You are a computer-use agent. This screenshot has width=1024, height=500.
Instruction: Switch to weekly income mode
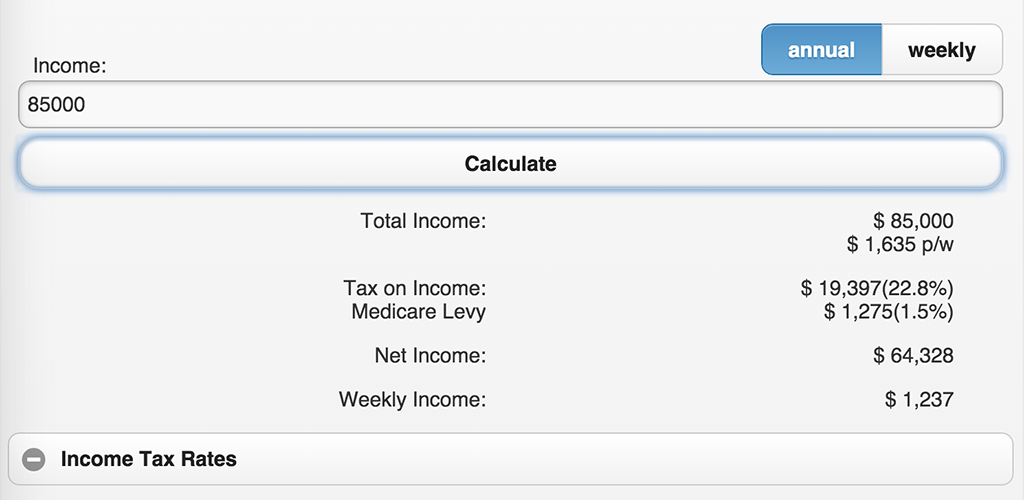point(941,50)
